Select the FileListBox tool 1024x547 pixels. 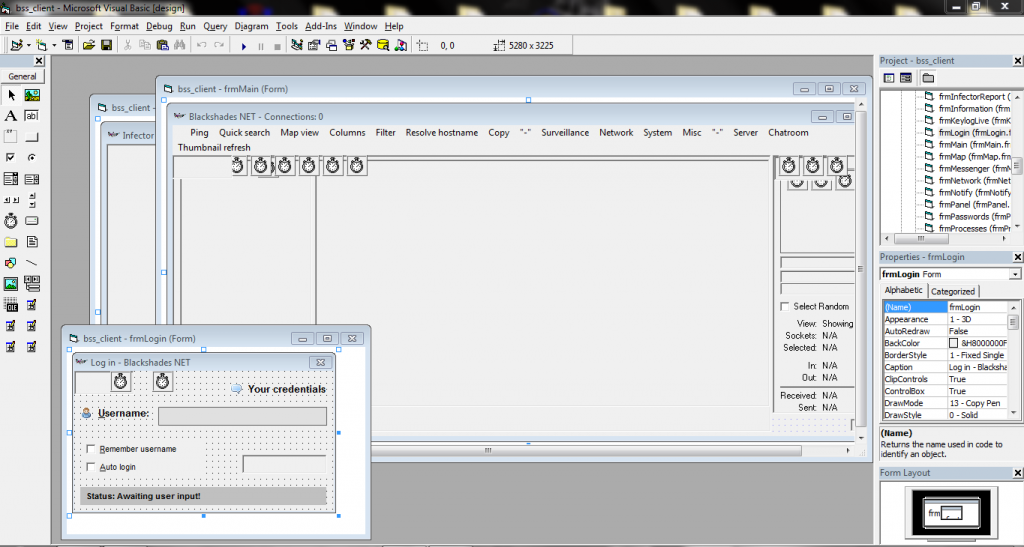(32, 242)
